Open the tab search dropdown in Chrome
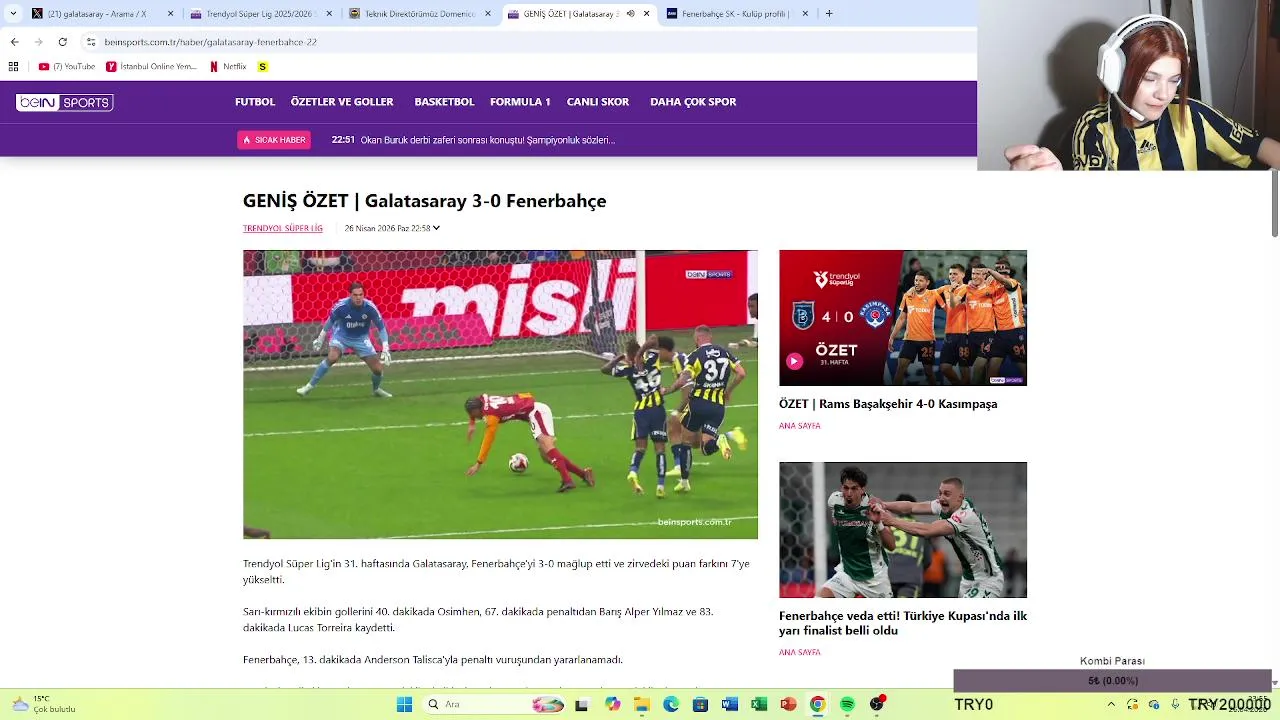1280x720 pixels. click(13, 14)
